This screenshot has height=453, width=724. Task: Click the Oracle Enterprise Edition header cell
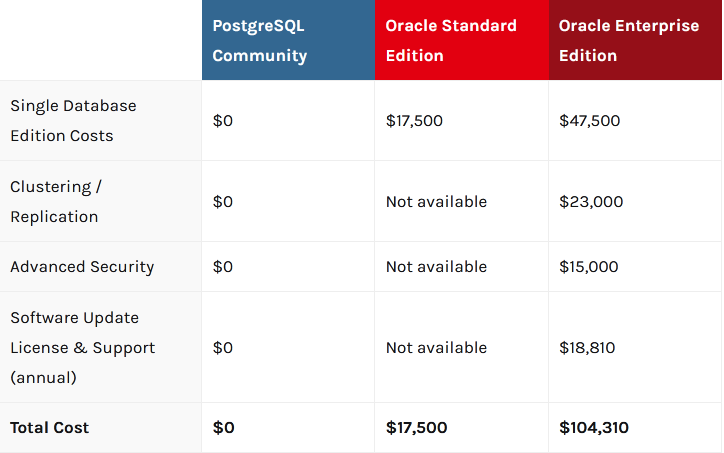[629, 40]
